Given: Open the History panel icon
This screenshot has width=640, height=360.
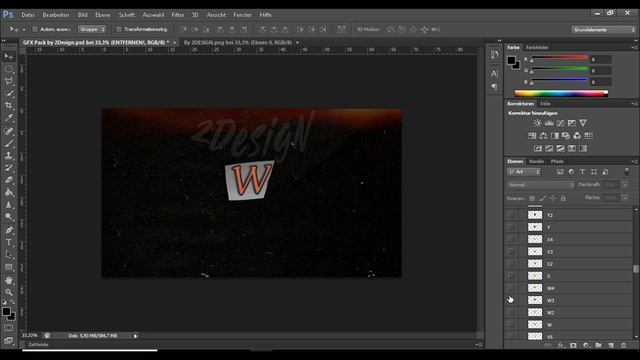Looking at the screenshot, I should pyautogui.click(x=494, y=54).
